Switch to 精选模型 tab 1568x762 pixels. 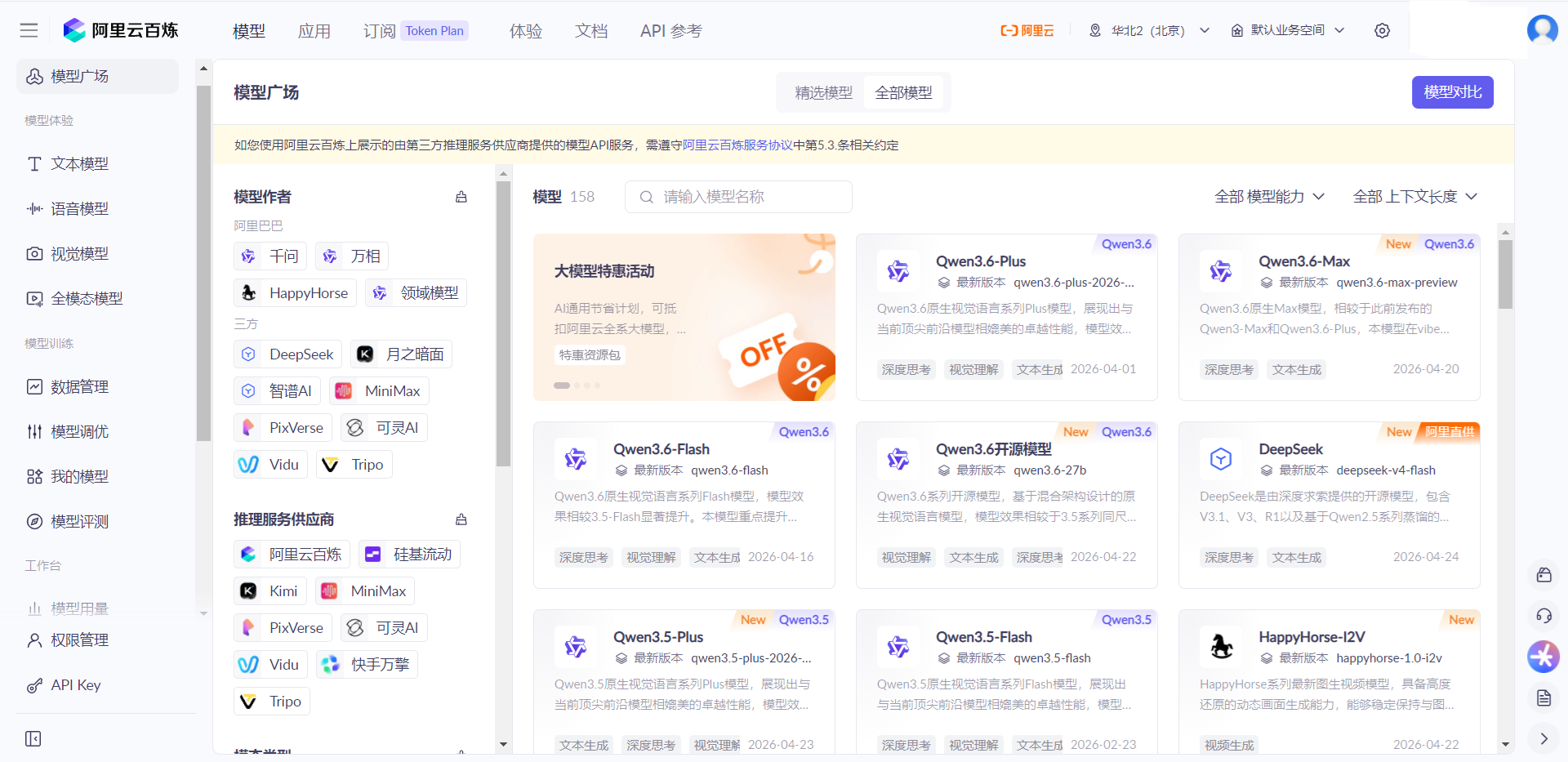coord(823,93)
